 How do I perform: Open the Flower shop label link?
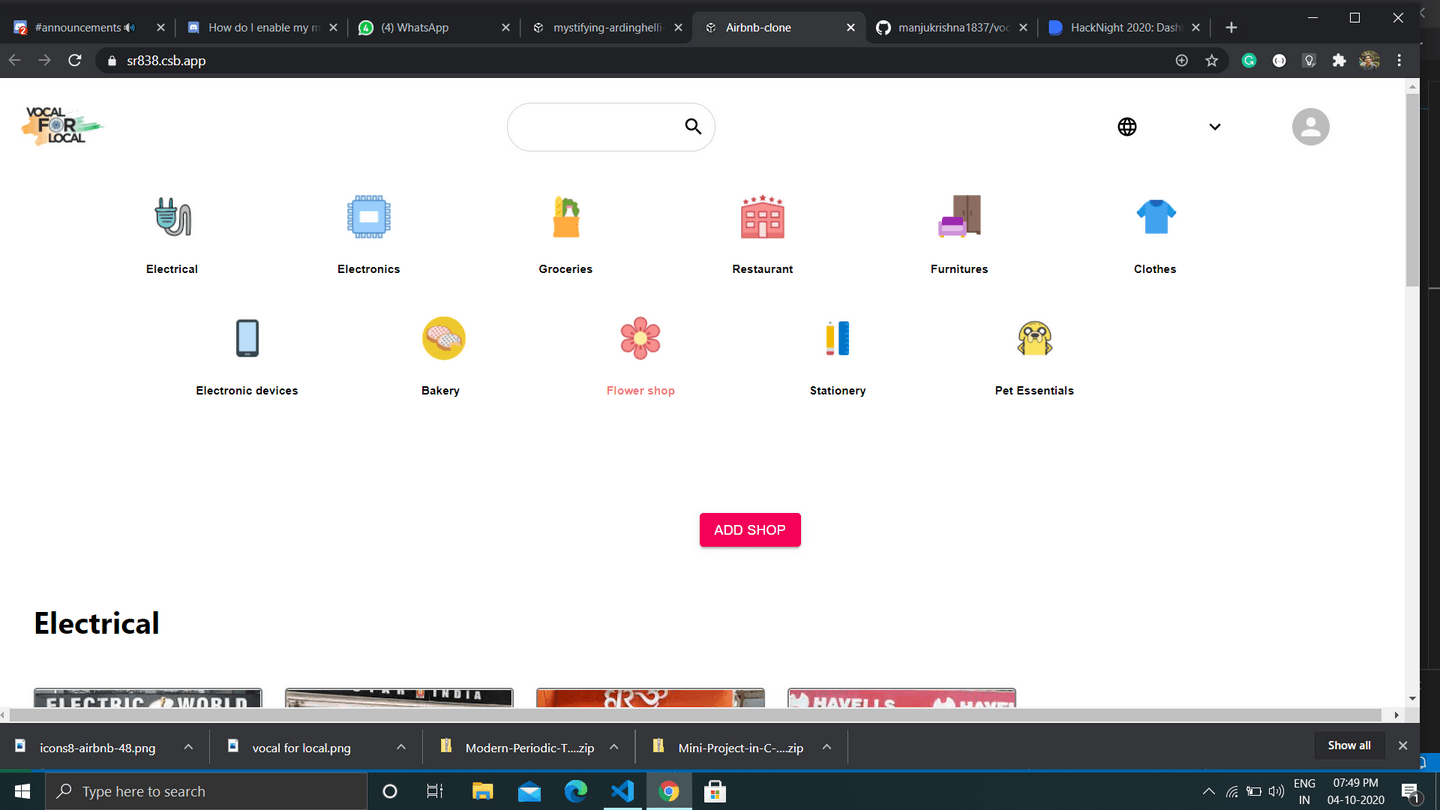tap(640, 391)
